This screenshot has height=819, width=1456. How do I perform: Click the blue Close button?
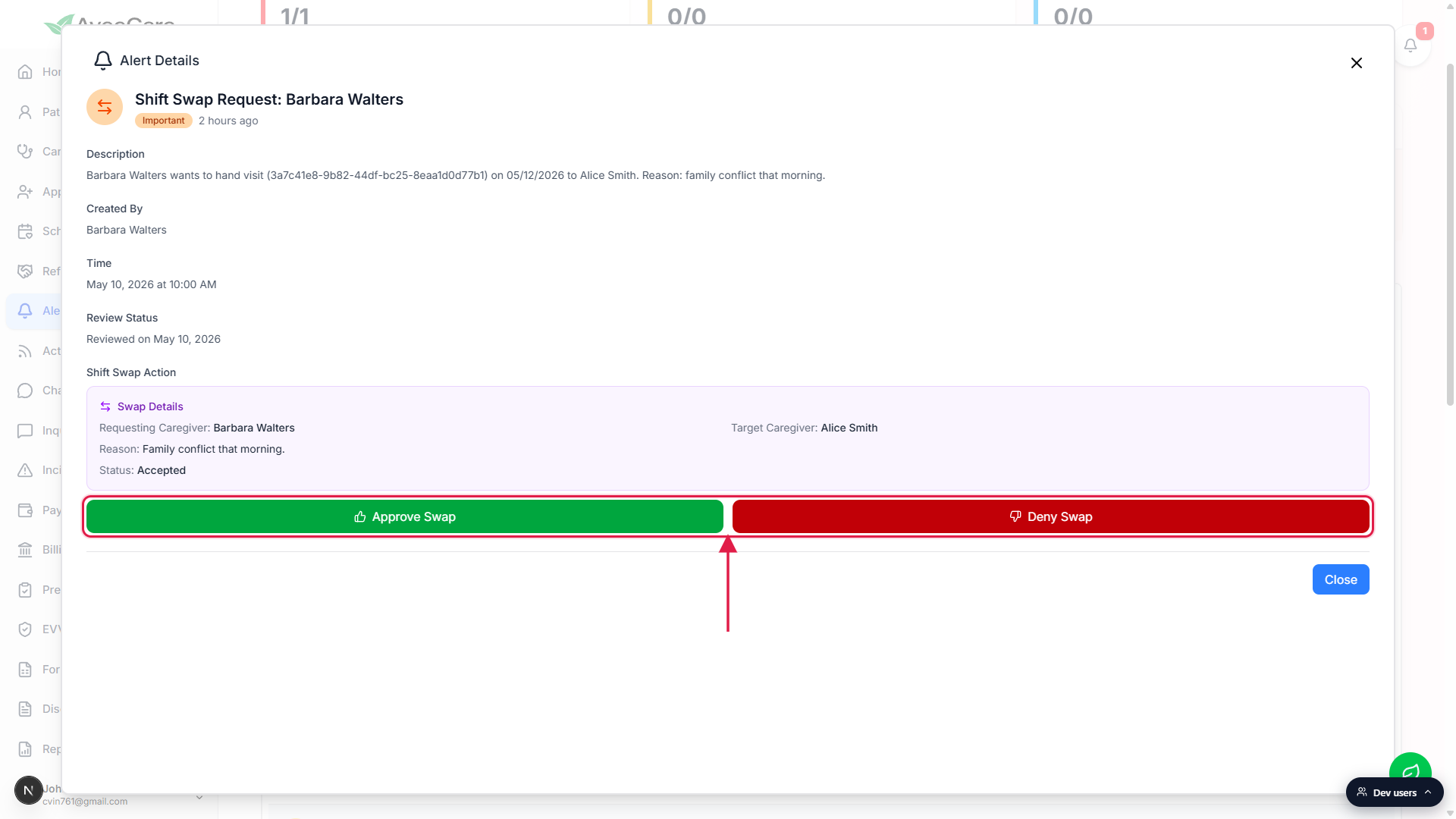pos(1340,579)
